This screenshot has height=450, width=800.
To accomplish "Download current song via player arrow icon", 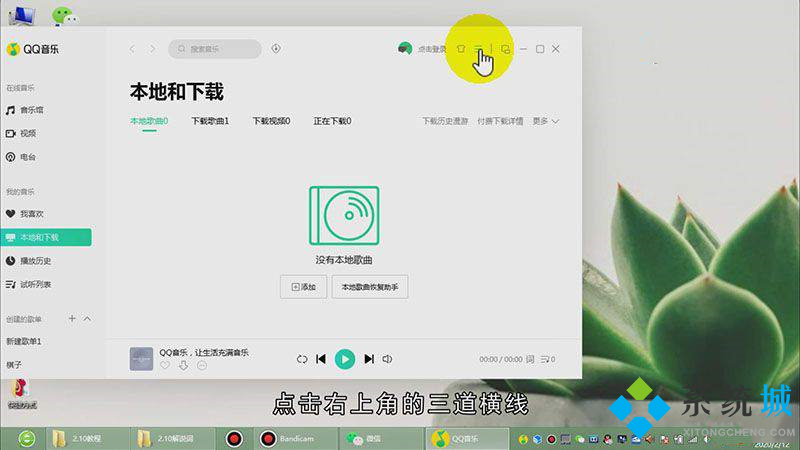I will (183, 365).
